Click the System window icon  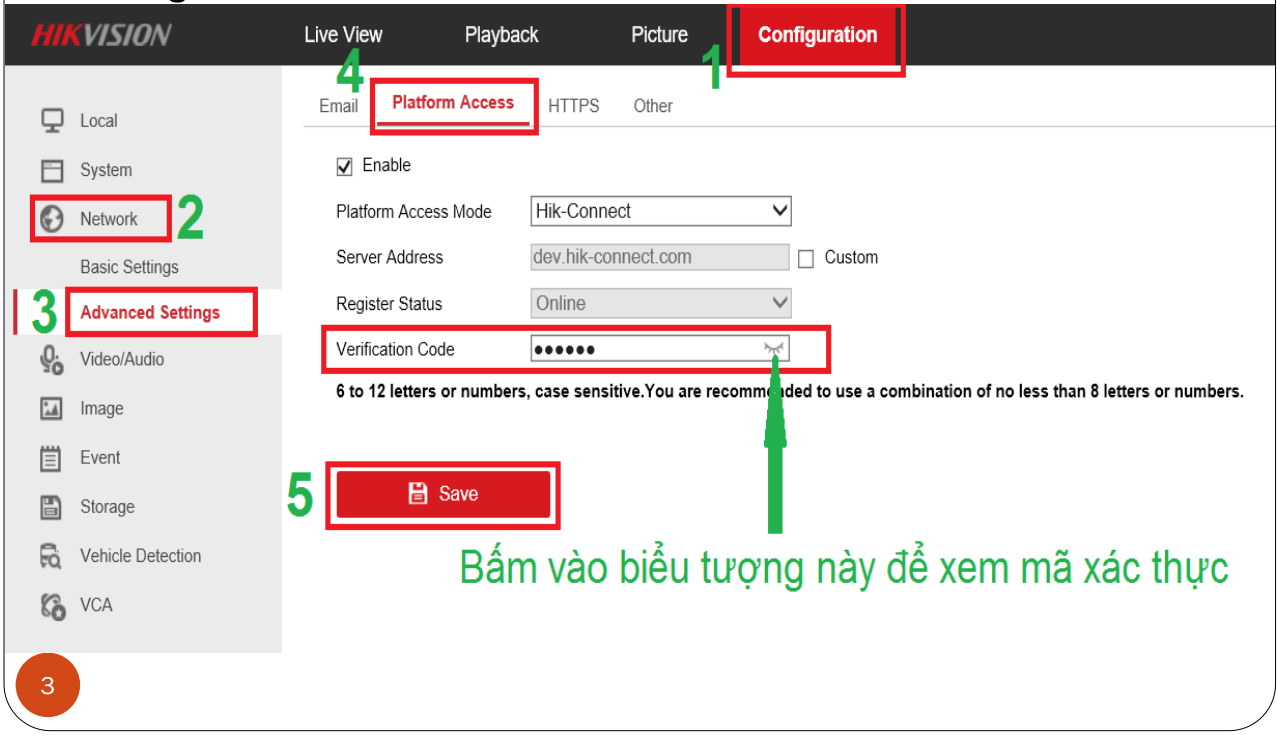tap(51, 170)
